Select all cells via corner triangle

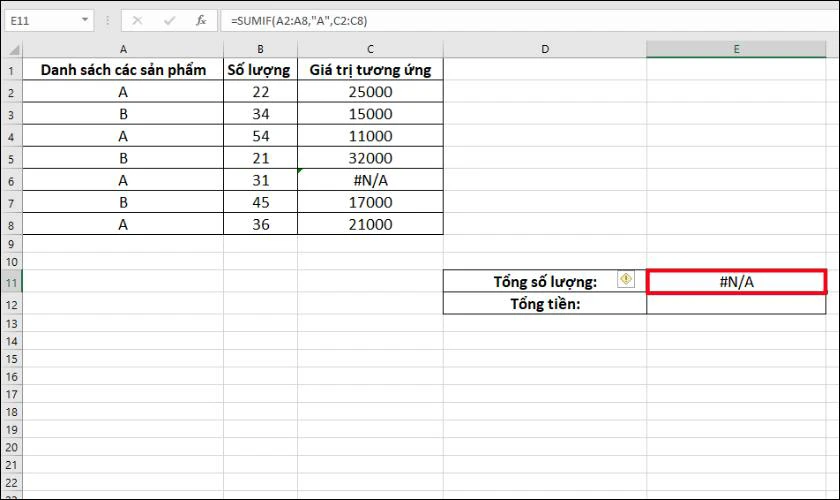point(14,50)
